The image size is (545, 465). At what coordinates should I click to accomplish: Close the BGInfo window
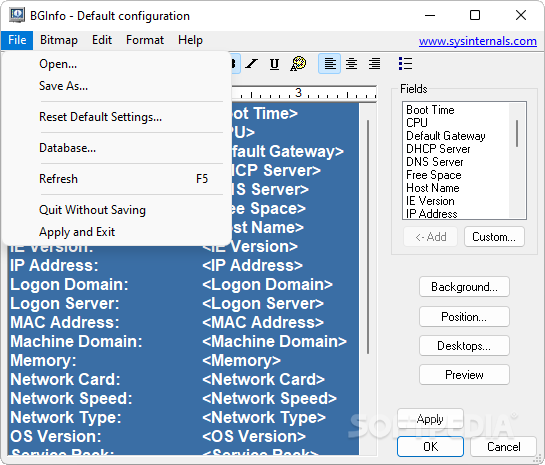(x=521, y=15)
